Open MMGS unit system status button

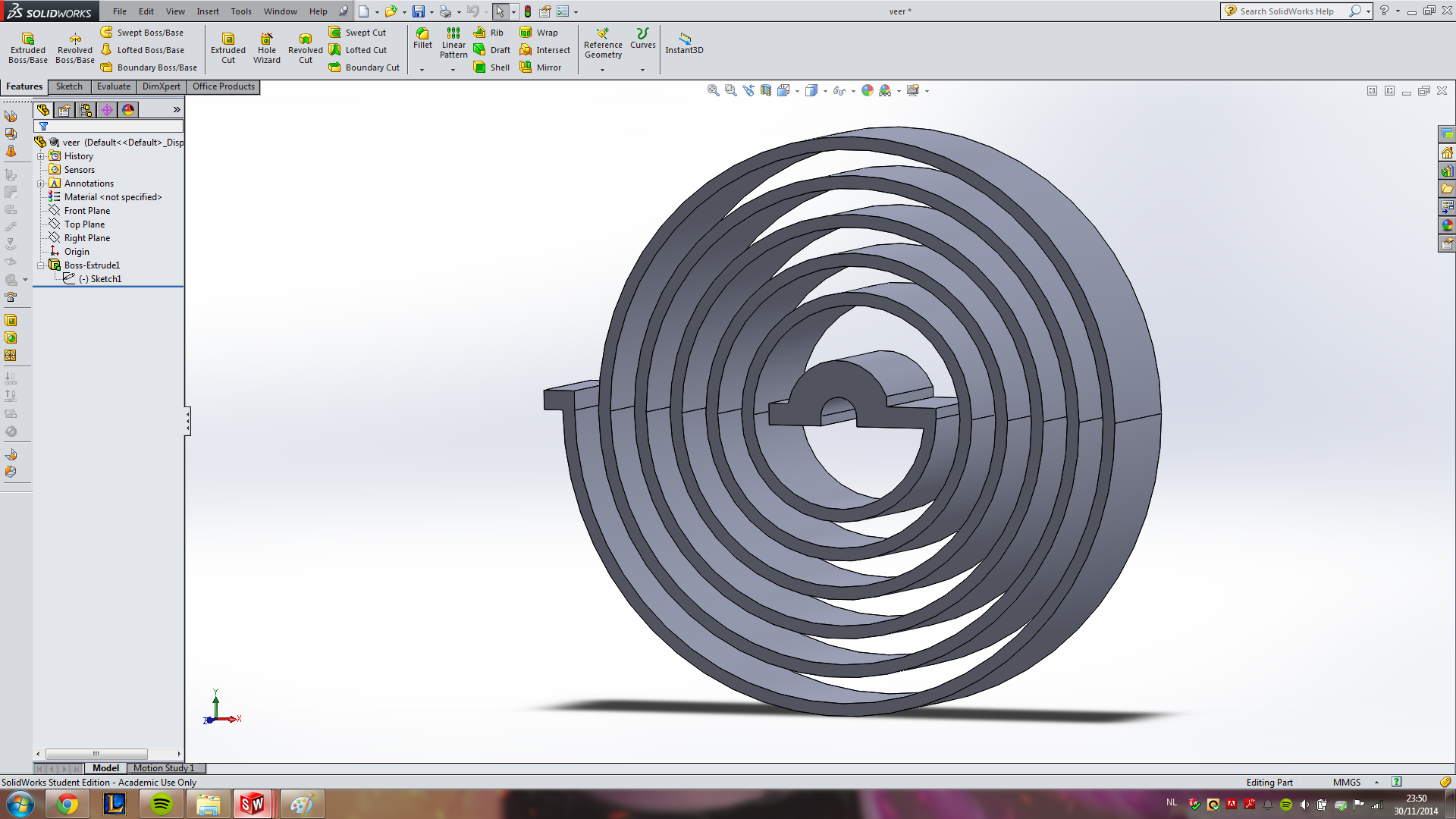1347,782
